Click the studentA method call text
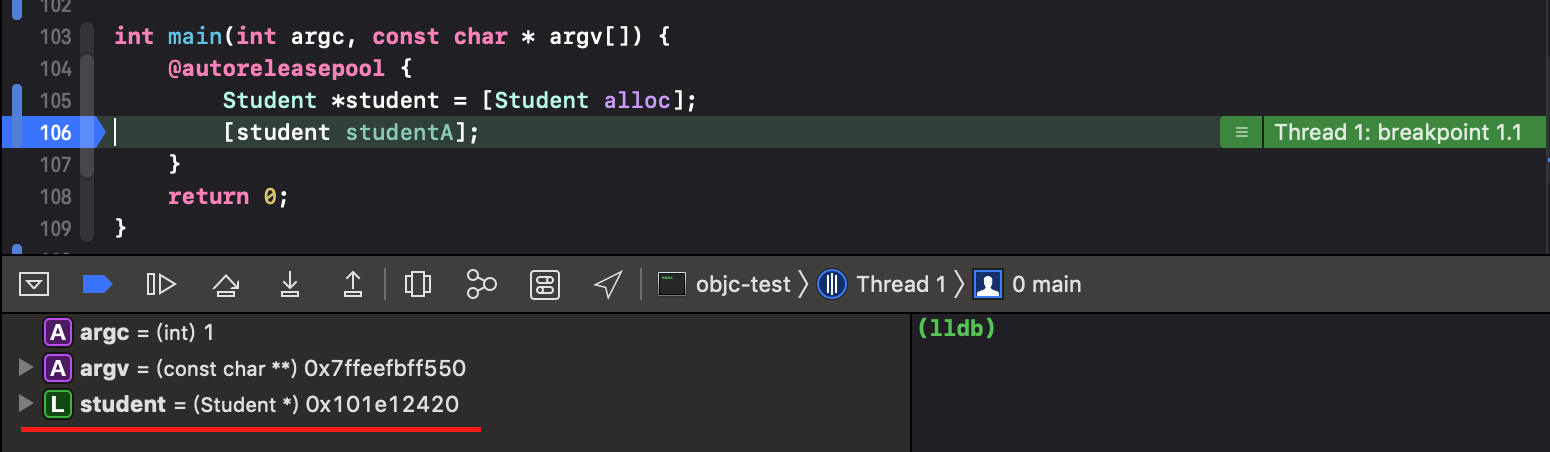Screen dimensions: 1550x452 click(400, 133)
